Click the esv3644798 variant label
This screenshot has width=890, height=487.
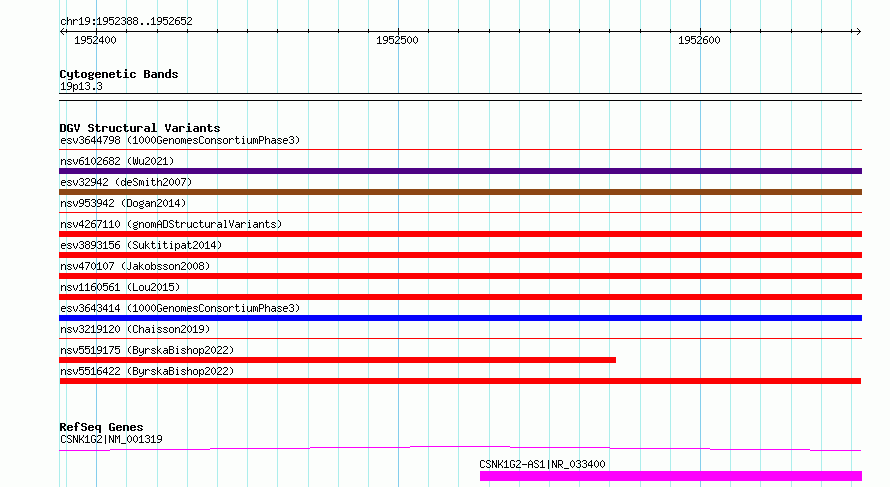pos(180,140)
